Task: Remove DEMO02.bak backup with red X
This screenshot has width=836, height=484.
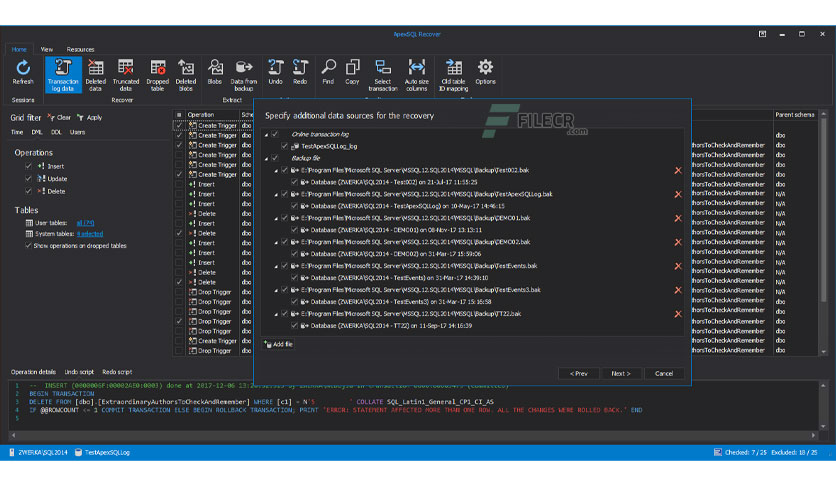Action: [678, 243]
